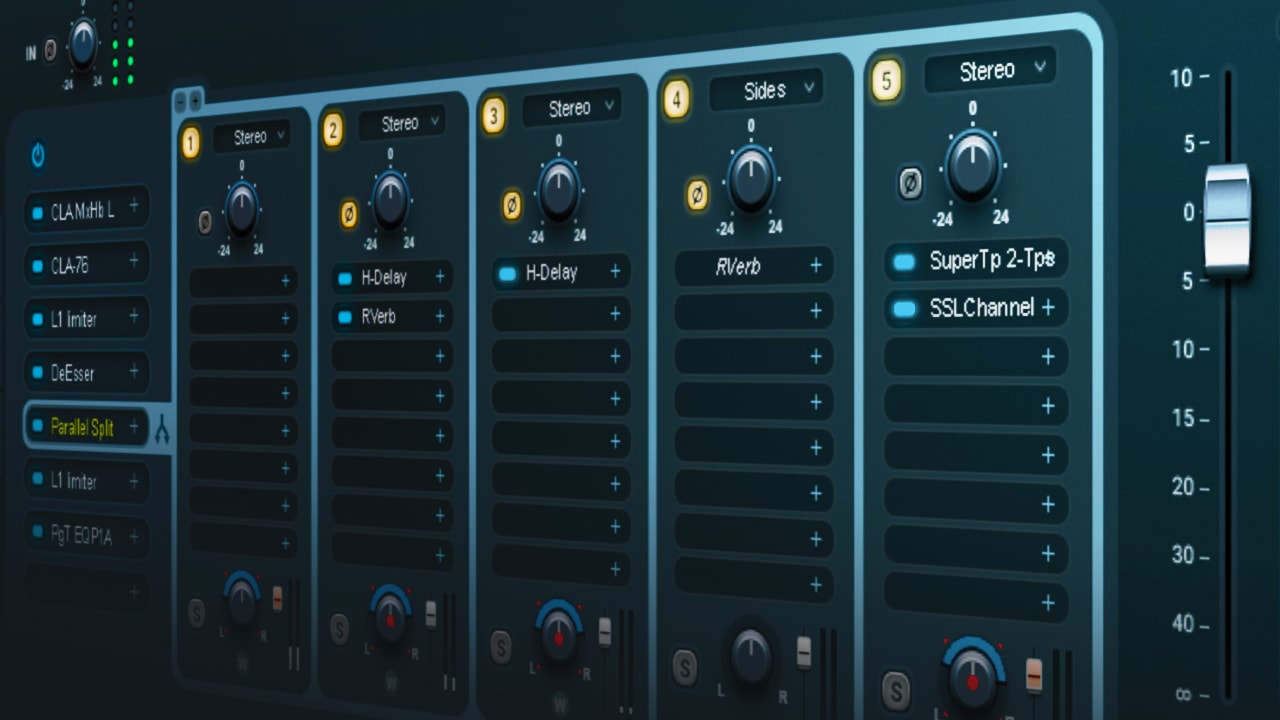
Task: Bypass H-Delay in chain 3
Action: click(x=507, y=273)
